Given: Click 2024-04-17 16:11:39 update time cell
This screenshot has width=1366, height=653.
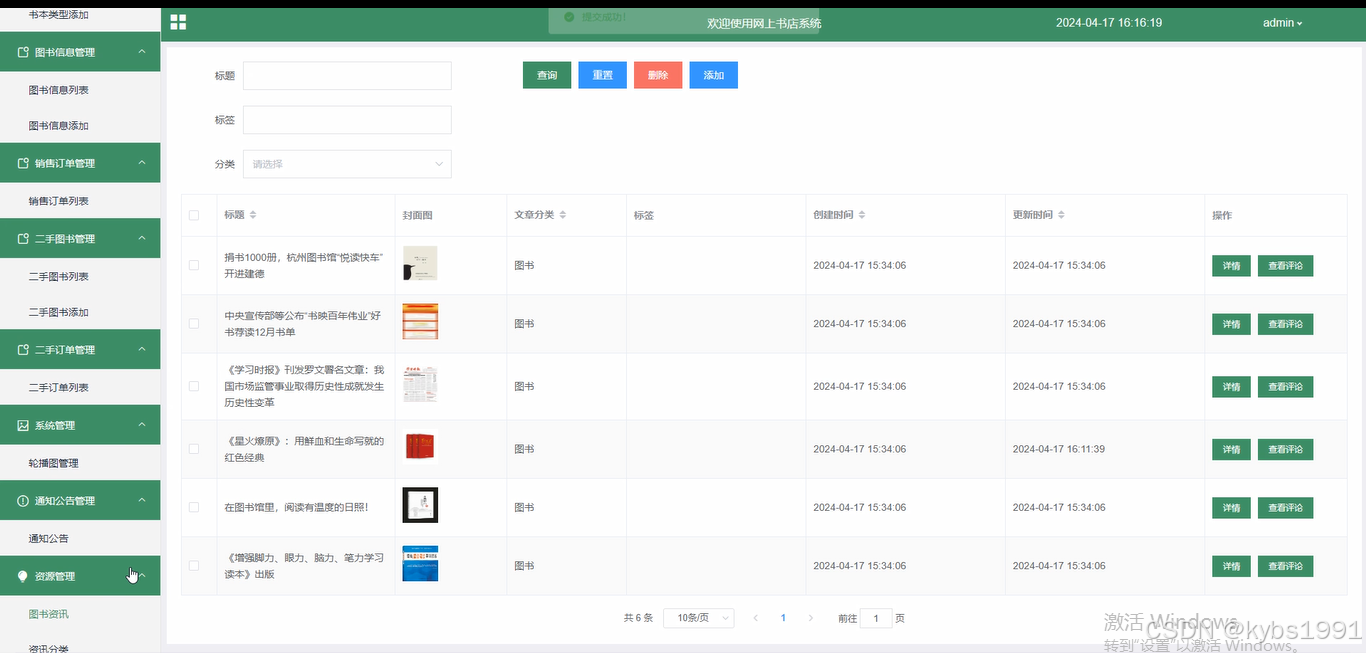Looking at the screenshot, I should coord(1059,449).
